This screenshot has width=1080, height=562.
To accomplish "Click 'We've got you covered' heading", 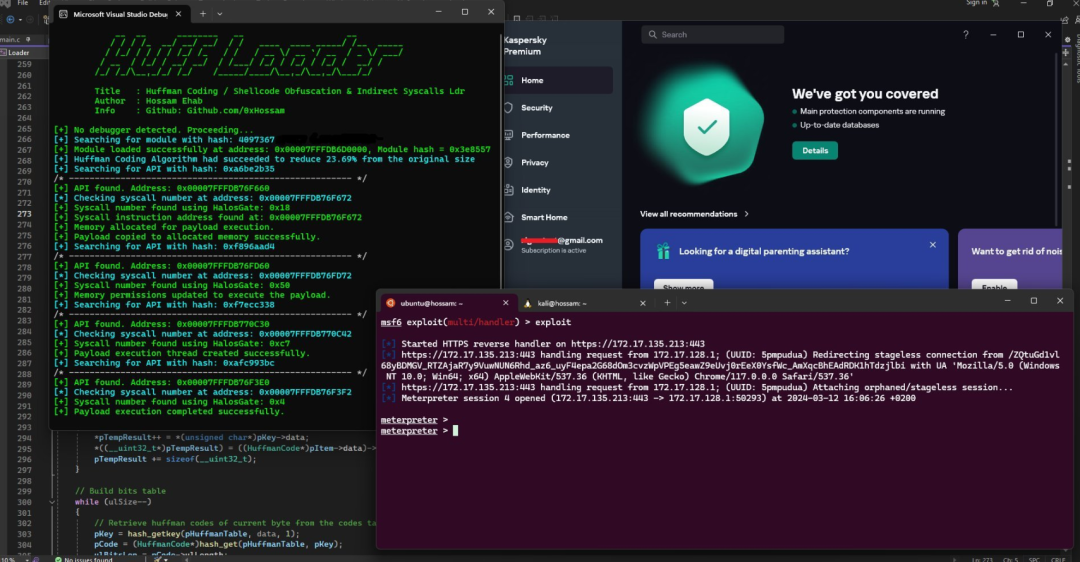I will pos(865,94).
